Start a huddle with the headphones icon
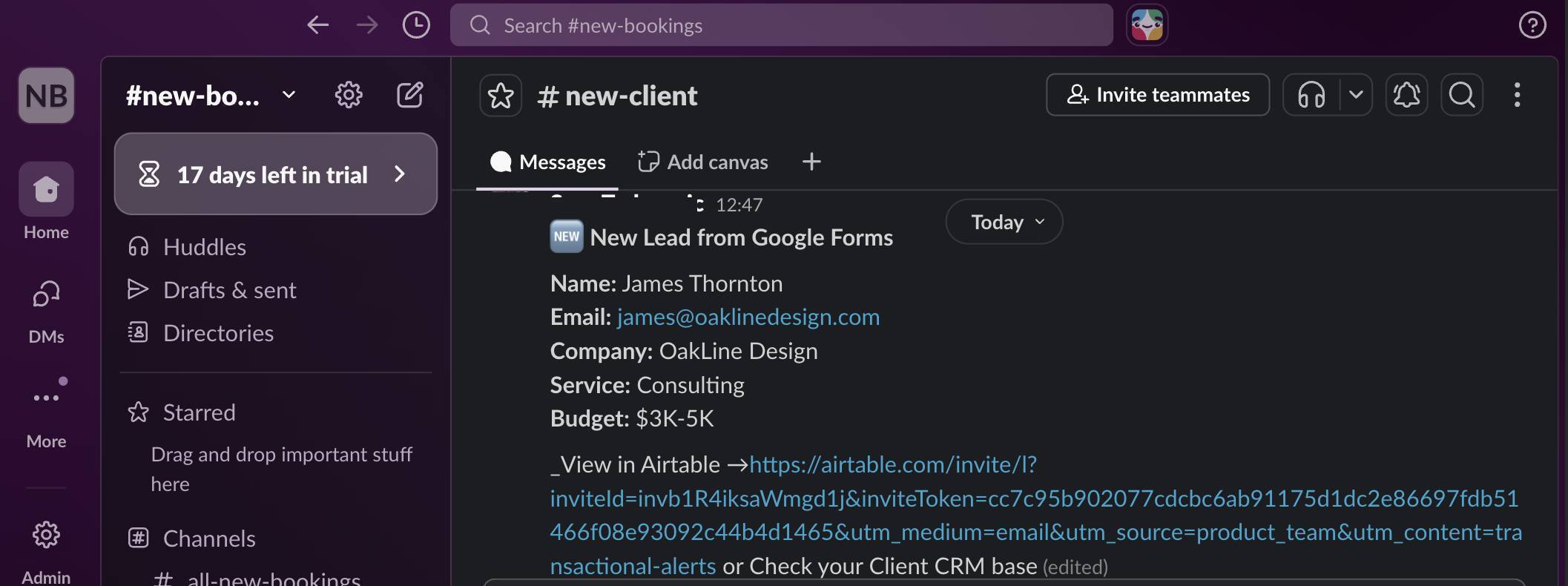The image size is (1568, 586). 1311,95
